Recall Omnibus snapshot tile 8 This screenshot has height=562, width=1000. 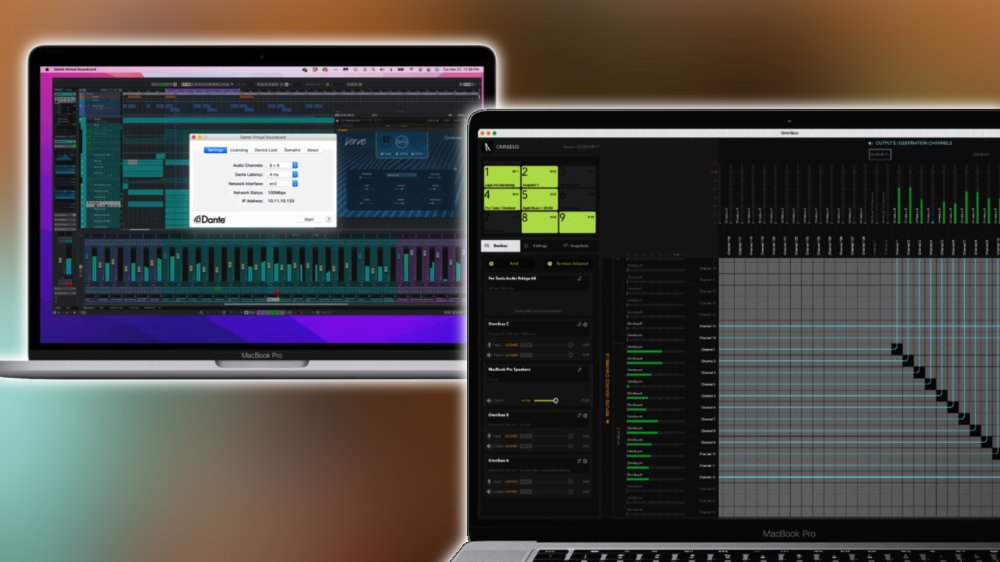[x=540, y=223]
